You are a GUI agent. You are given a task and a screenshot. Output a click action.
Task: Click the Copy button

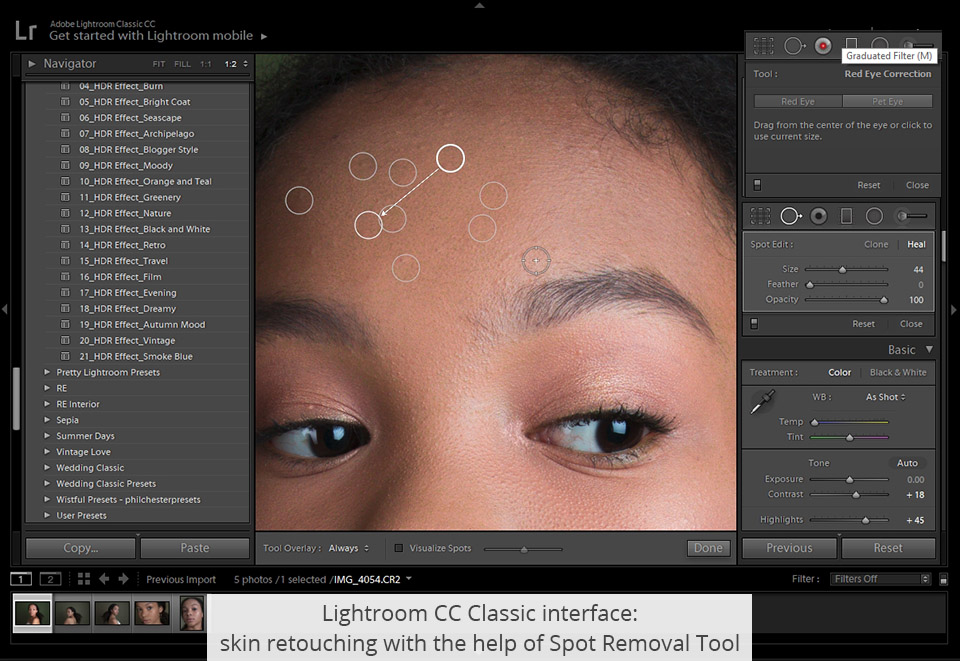[79, 547]
